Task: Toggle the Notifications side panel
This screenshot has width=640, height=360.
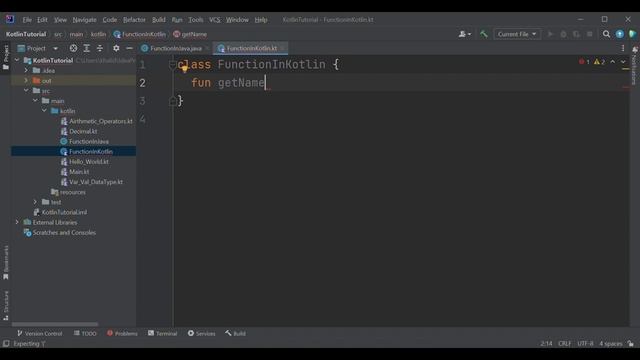Action: (x=634, y=65)
